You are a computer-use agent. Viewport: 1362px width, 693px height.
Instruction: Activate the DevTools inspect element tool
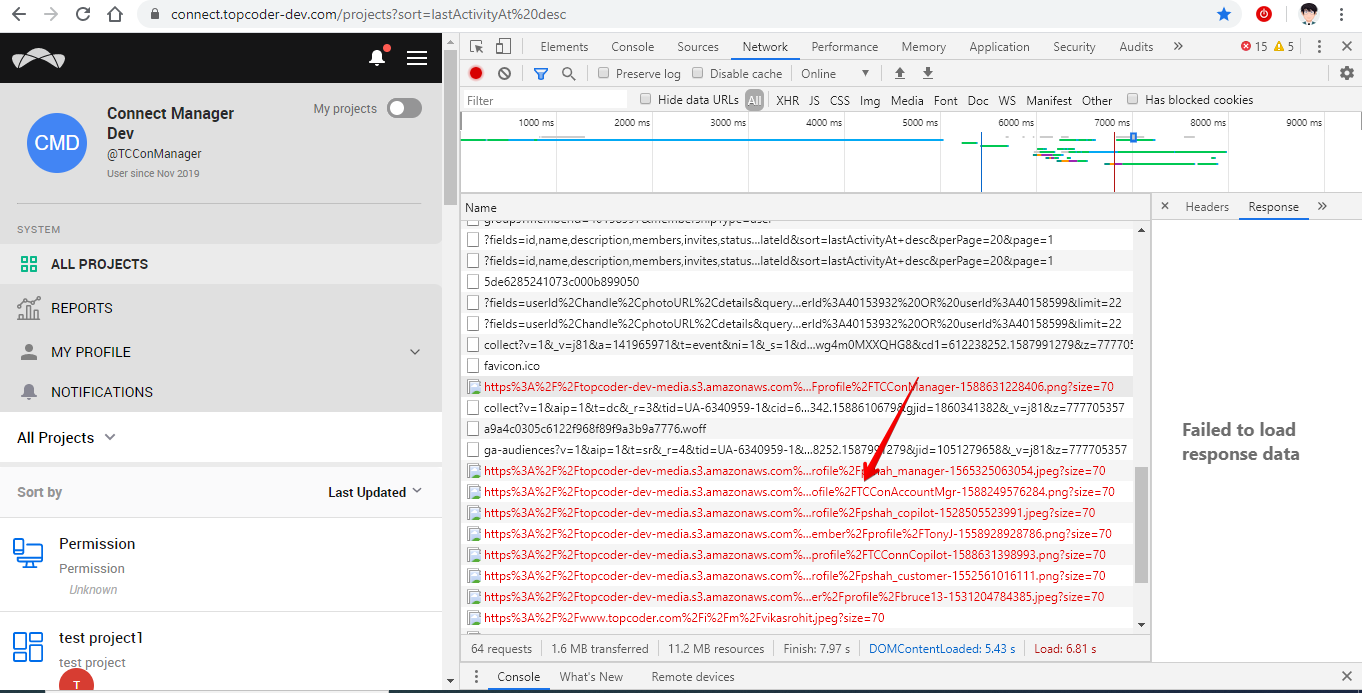[477, 46]
